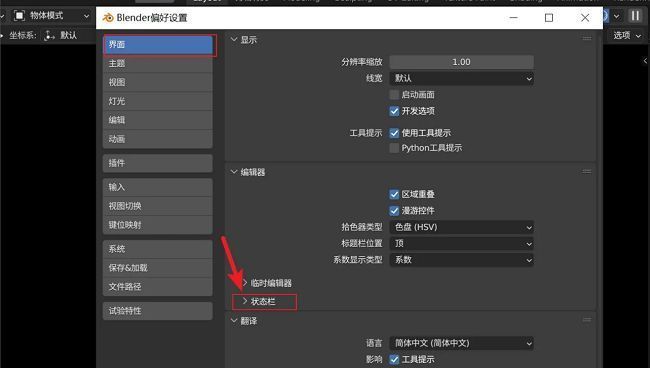
Task: Expand the 临时编辑器 subpanel
Action: 245,283
